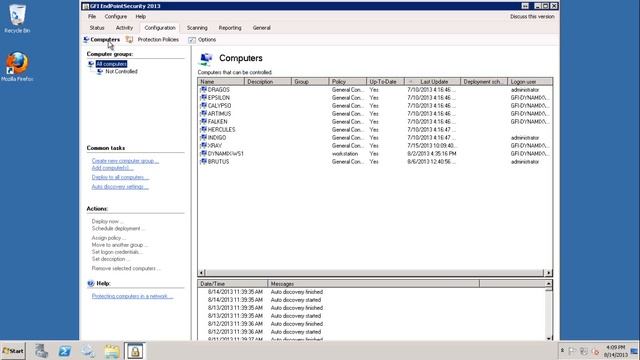Sort log by Date/Time column header
This screenshot has height=360, width=640.
(233, 284)
